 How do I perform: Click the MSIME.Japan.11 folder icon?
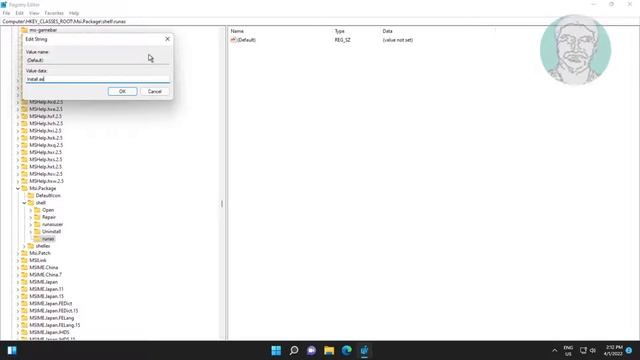(x=24, y=289)
